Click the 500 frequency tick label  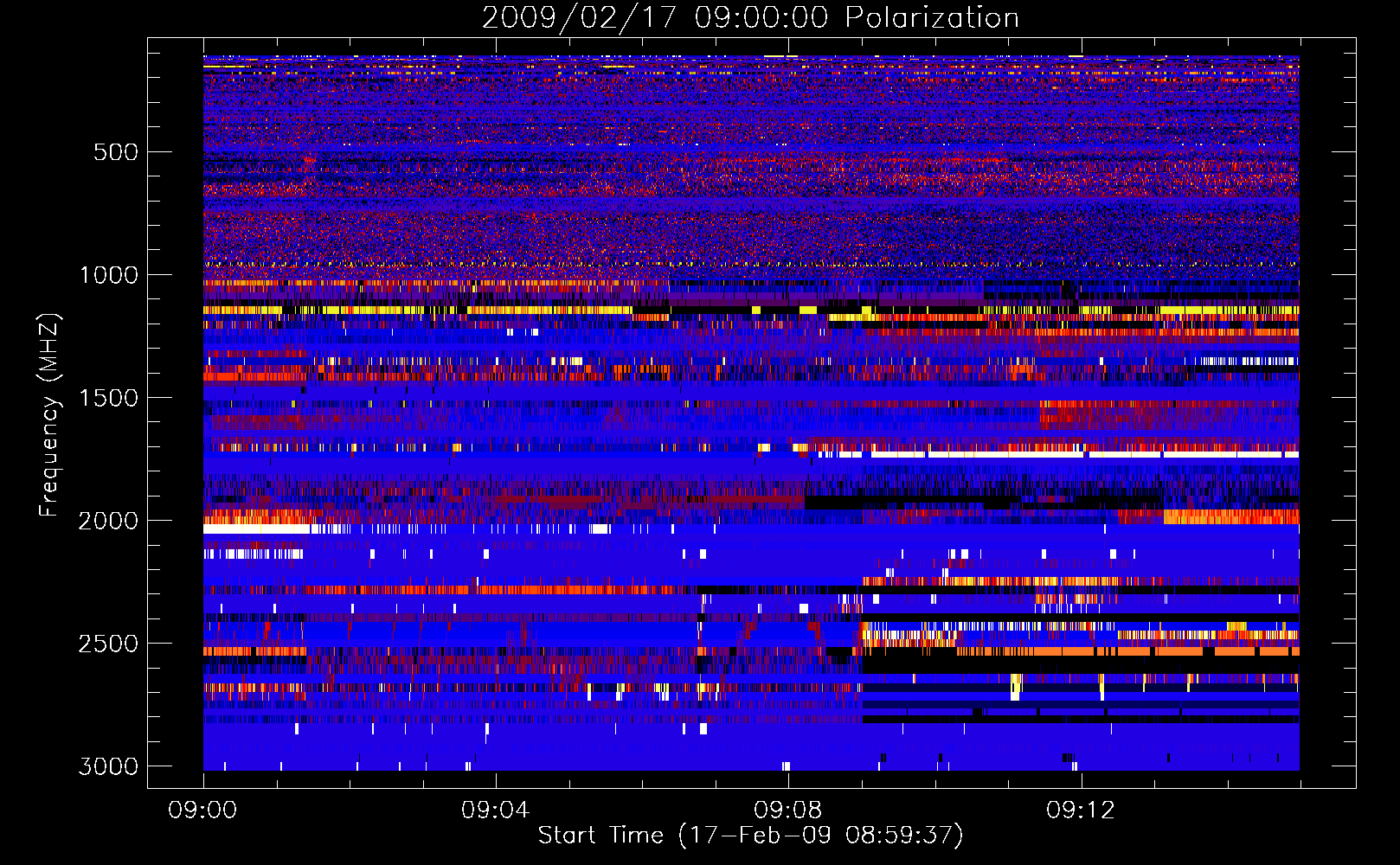[116, 152]
